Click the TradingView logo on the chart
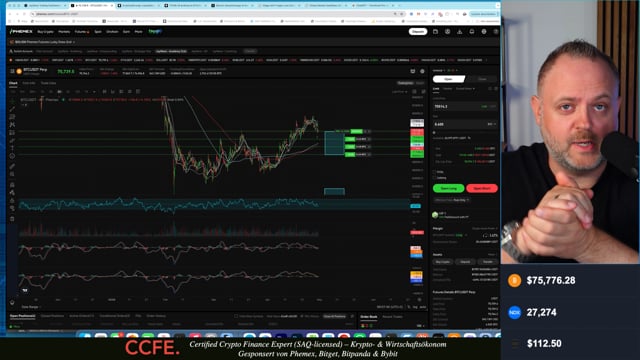Viewport: 640px width, 360px height. point(25,290)
